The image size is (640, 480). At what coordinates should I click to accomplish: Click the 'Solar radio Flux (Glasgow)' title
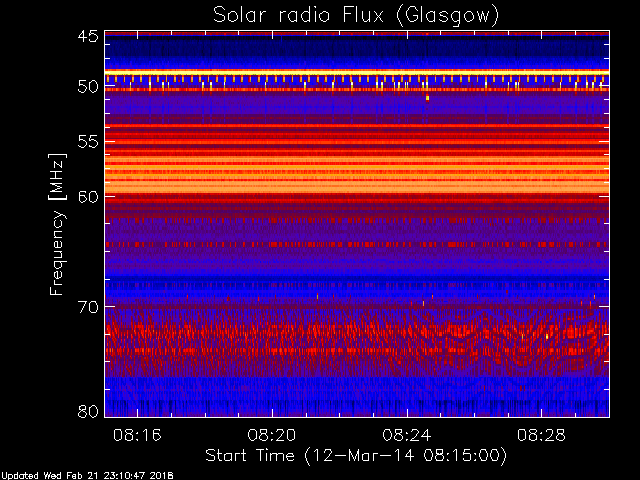tap(357, 14)
